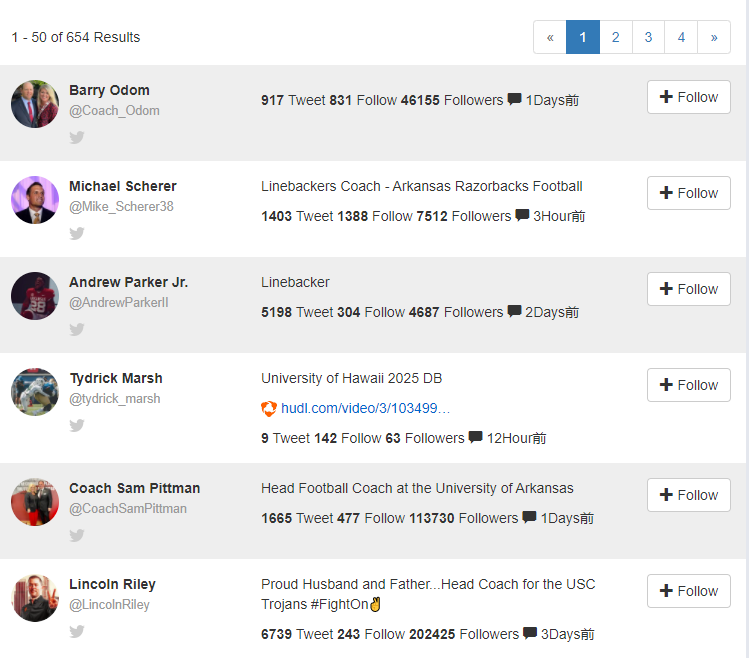Click the Hudl logo icon beside video link
The height and width of the screenshot is (658, 749).
[269, 408]
